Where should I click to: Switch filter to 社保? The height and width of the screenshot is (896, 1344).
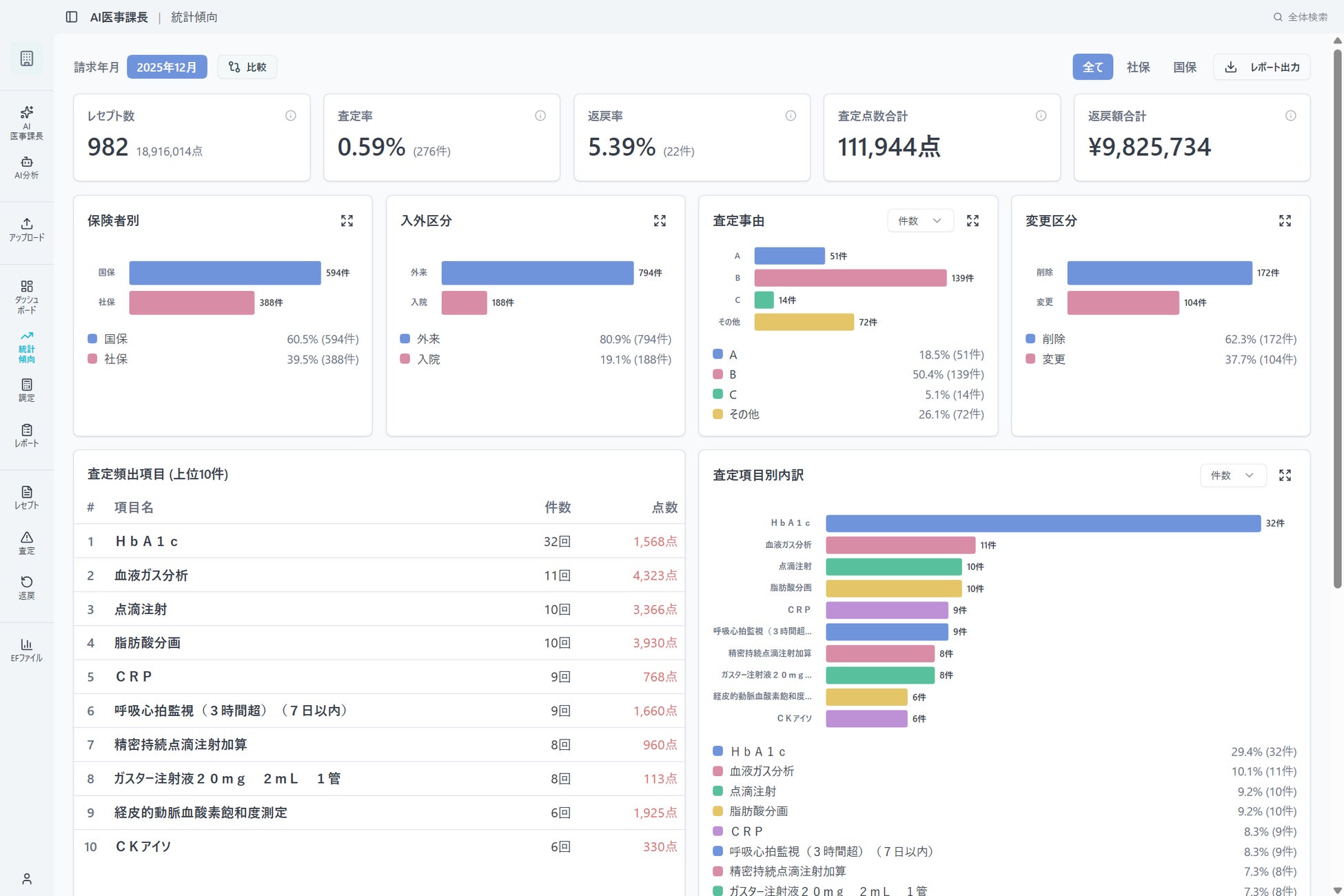click(x=1138, y=67)
